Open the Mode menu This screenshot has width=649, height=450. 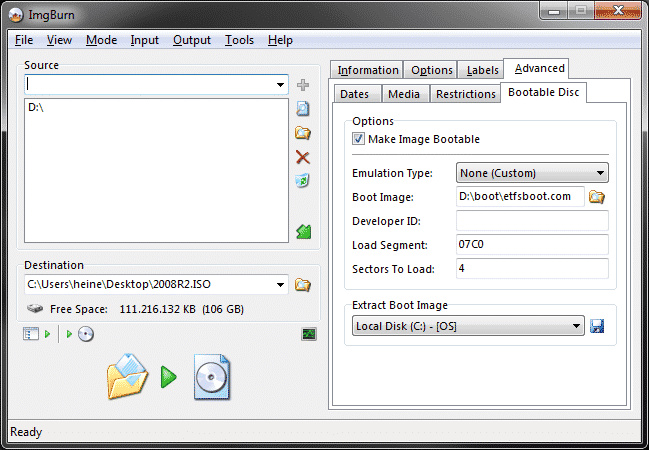101,40
